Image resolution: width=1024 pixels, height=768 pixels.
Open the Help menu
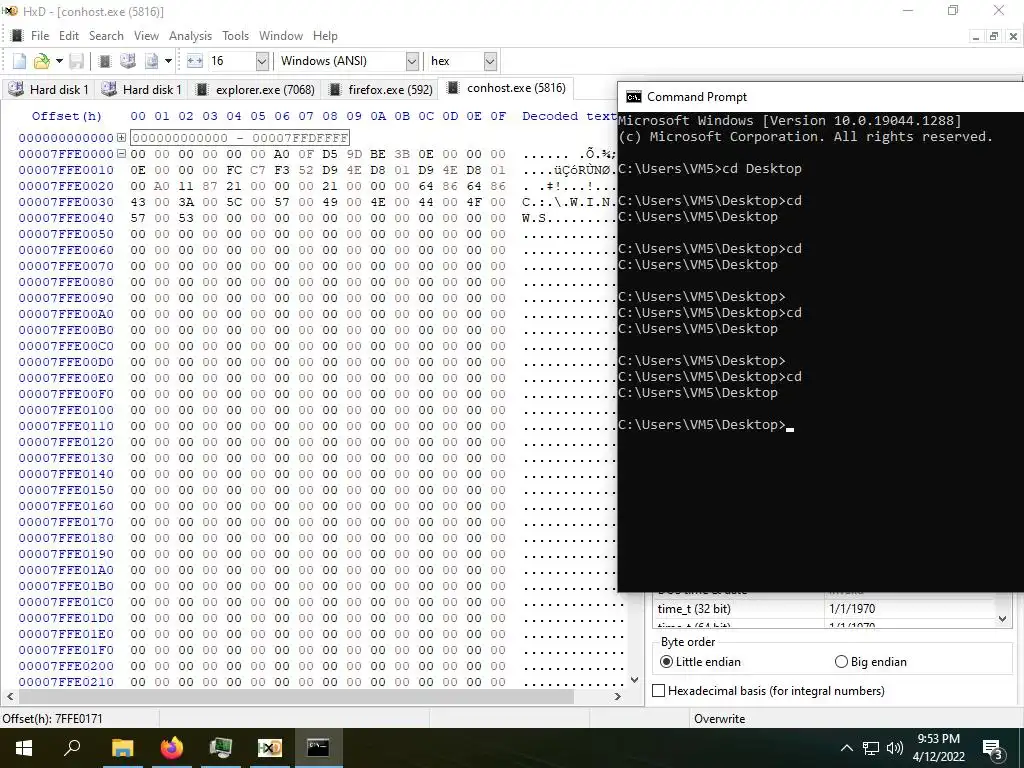pos(325,36)
